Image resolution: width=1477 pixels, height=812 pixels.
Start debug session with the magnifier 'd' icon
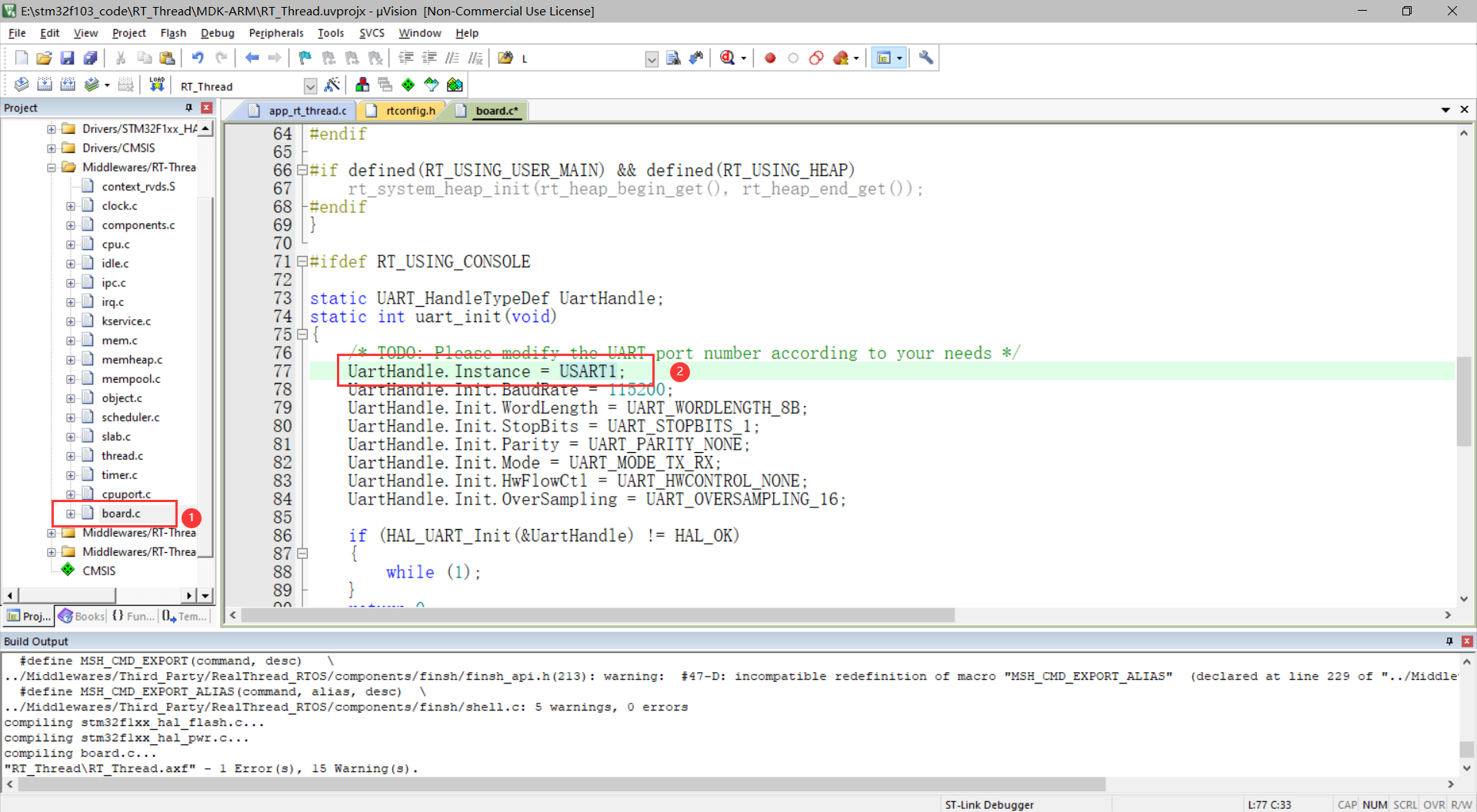(727, 58)
